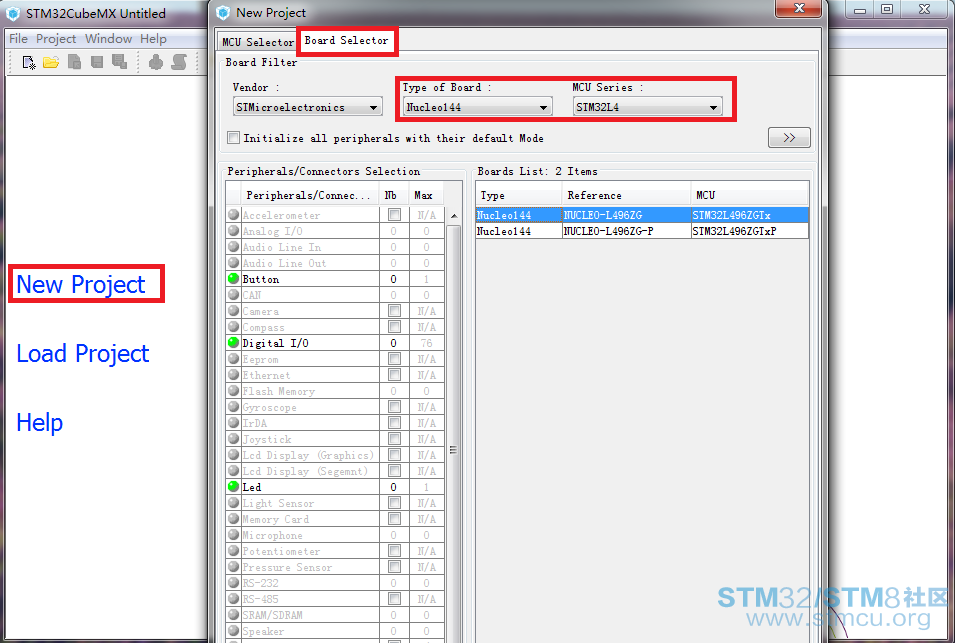This screenshot has width=955, height=643.
Task: Click the grey status dot beside Joystick
Action: click(233, 438)
